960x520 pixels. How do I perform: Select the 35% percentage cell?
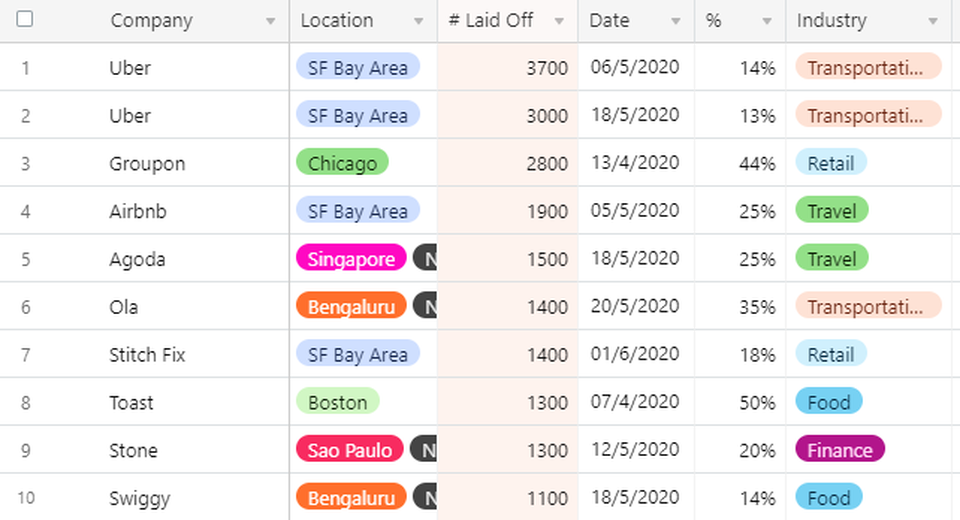740,306
